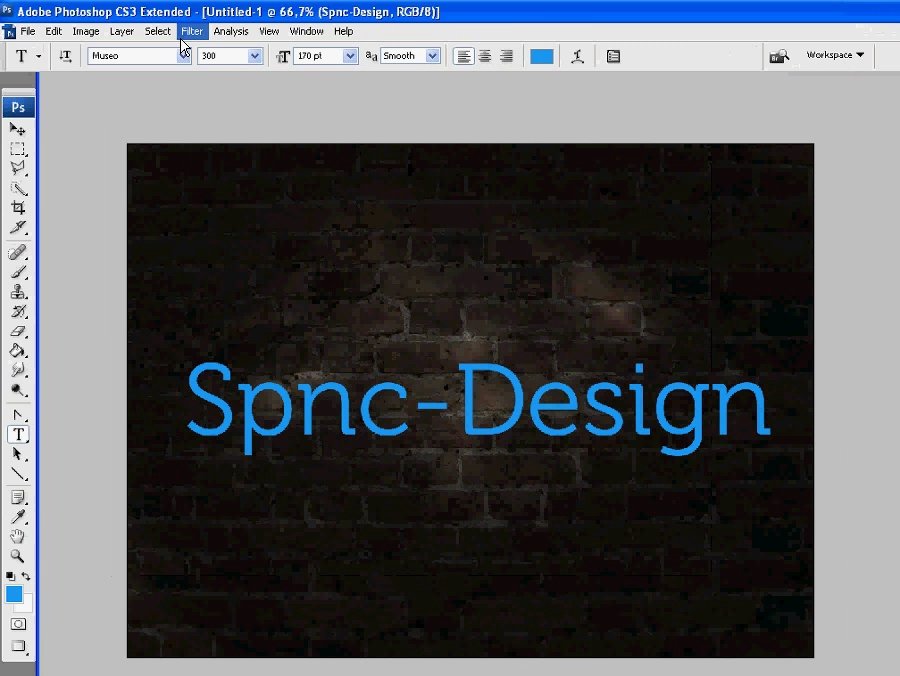Select the Slice tool
This screenshot has width=900, height=676.
click(x=18, y=227)
